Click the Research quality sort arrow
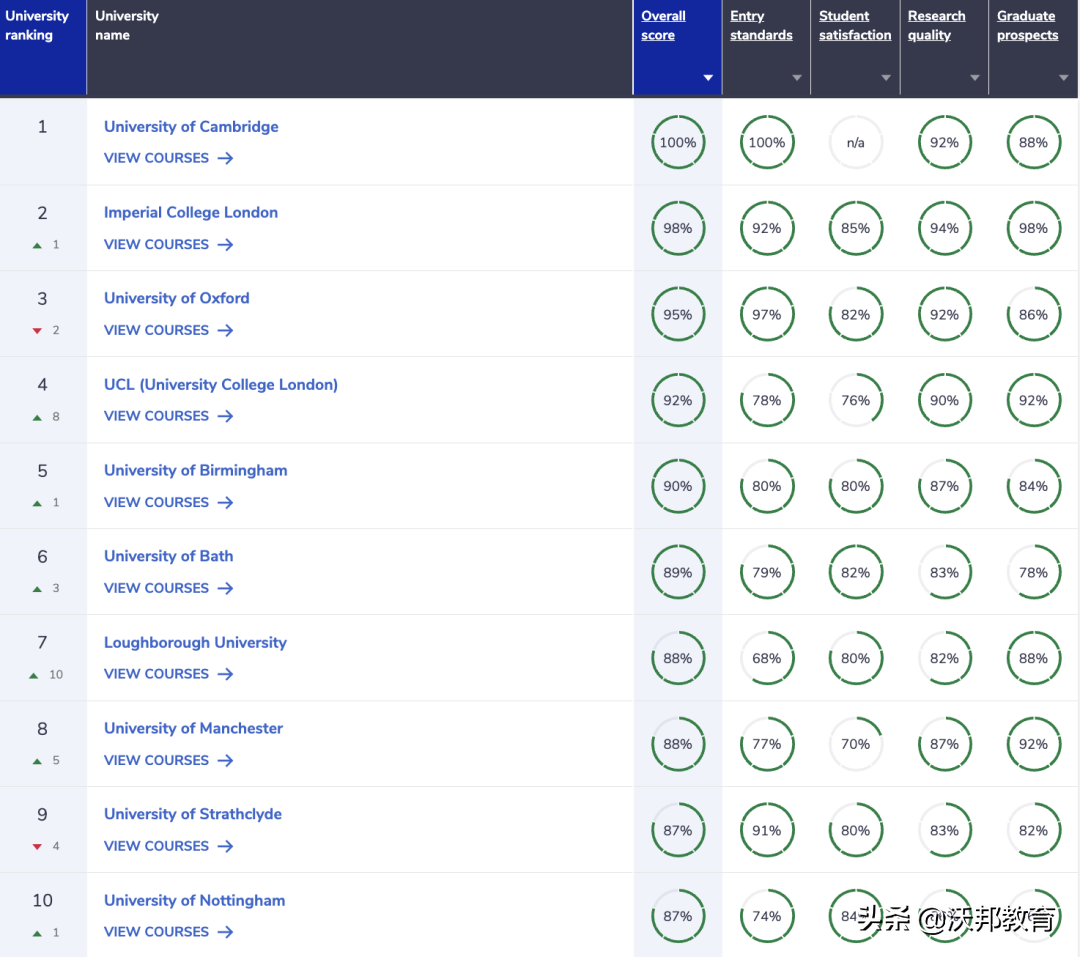The image size is (1080, 957). click(x=975, y=78)
